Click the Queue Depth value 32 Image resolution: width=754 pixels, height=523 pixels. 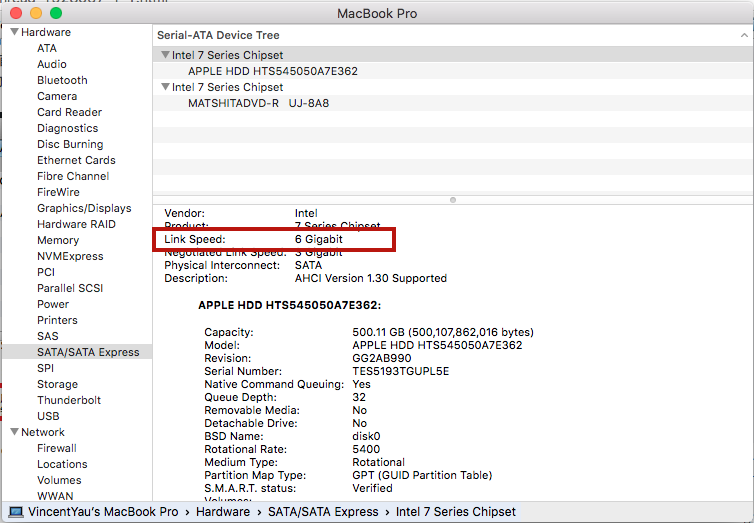359,397
